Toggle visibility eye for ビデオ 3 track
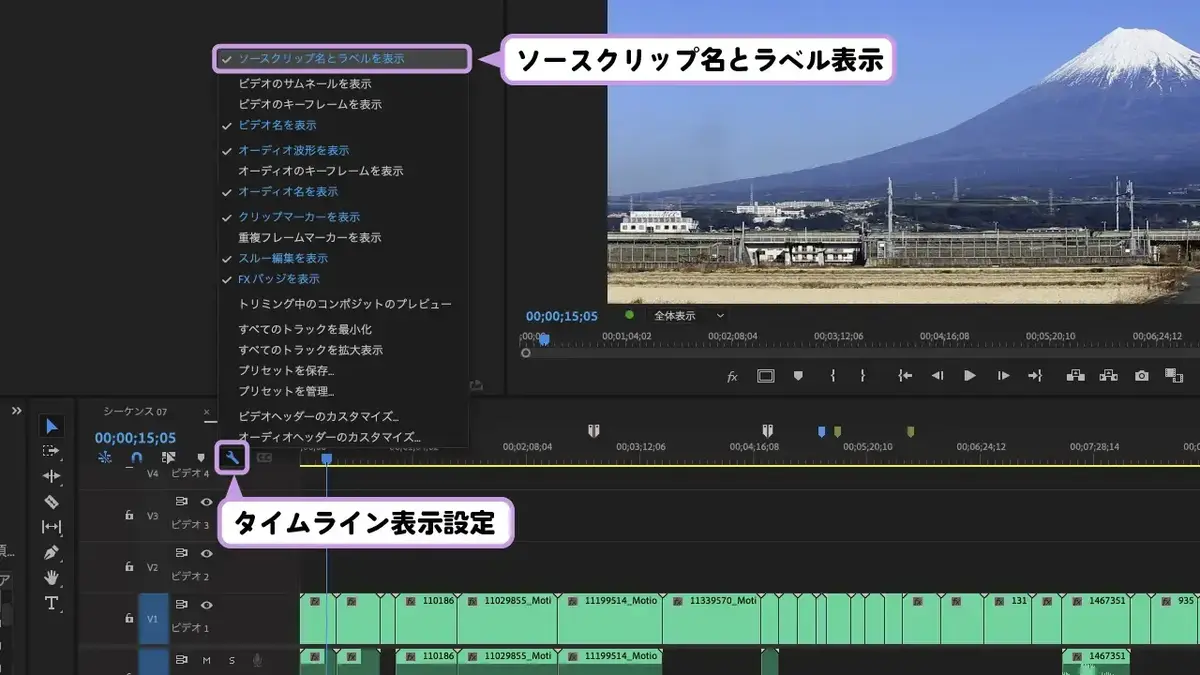The height and width of the screenshot is (675, 1200). coord(207,502)
